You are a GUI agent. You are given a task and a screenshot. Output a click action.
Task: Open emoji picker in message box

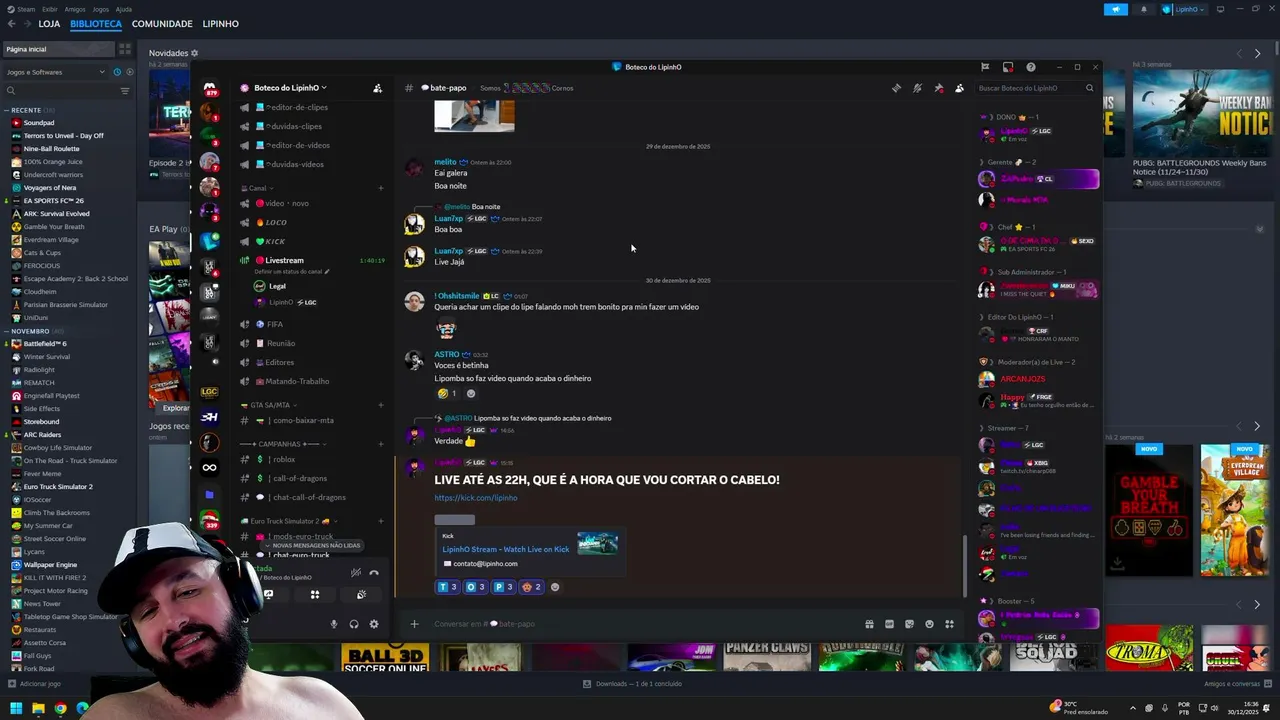tap(929, 624)
